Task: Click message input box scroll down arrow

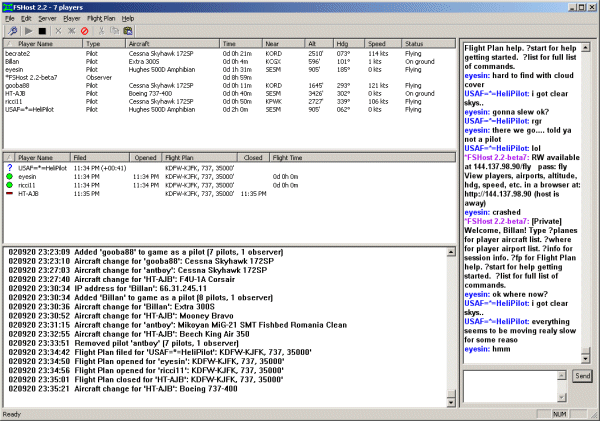Action: coord(561,398)
